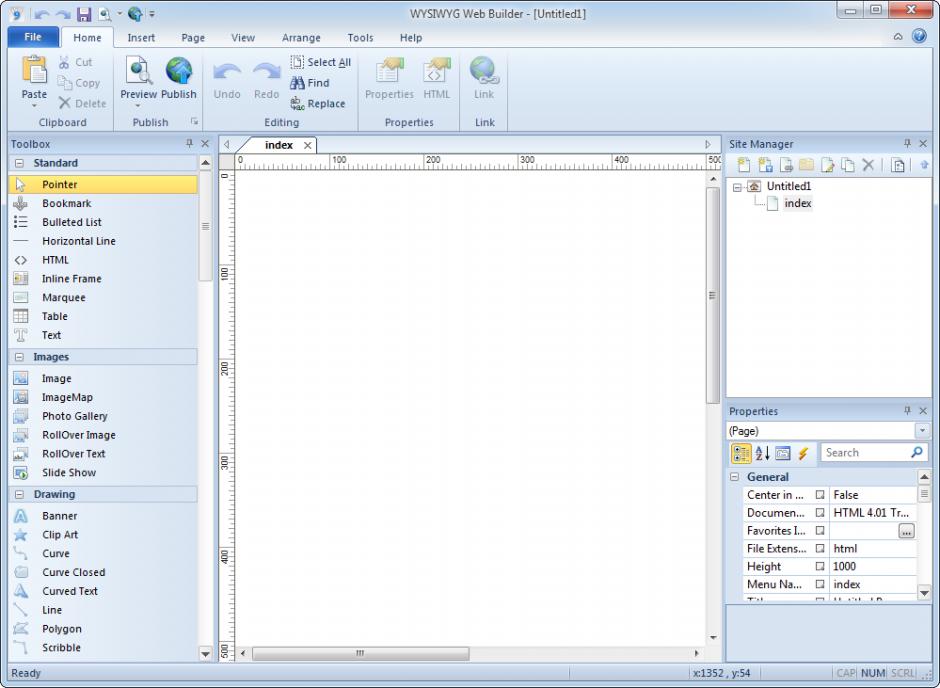940x688 pixels.
Task: Click the marker box for File Extension
Action: point(820,548)
